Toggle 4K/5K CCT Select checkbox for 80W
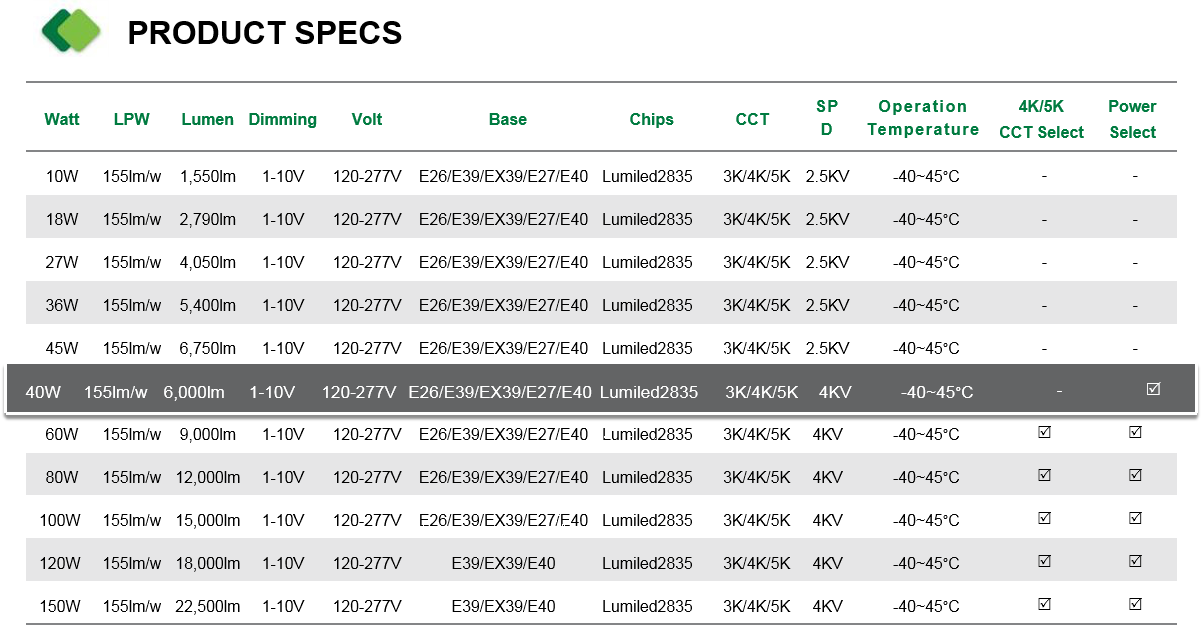The image size is (1203, 626). coord(1044,476)
